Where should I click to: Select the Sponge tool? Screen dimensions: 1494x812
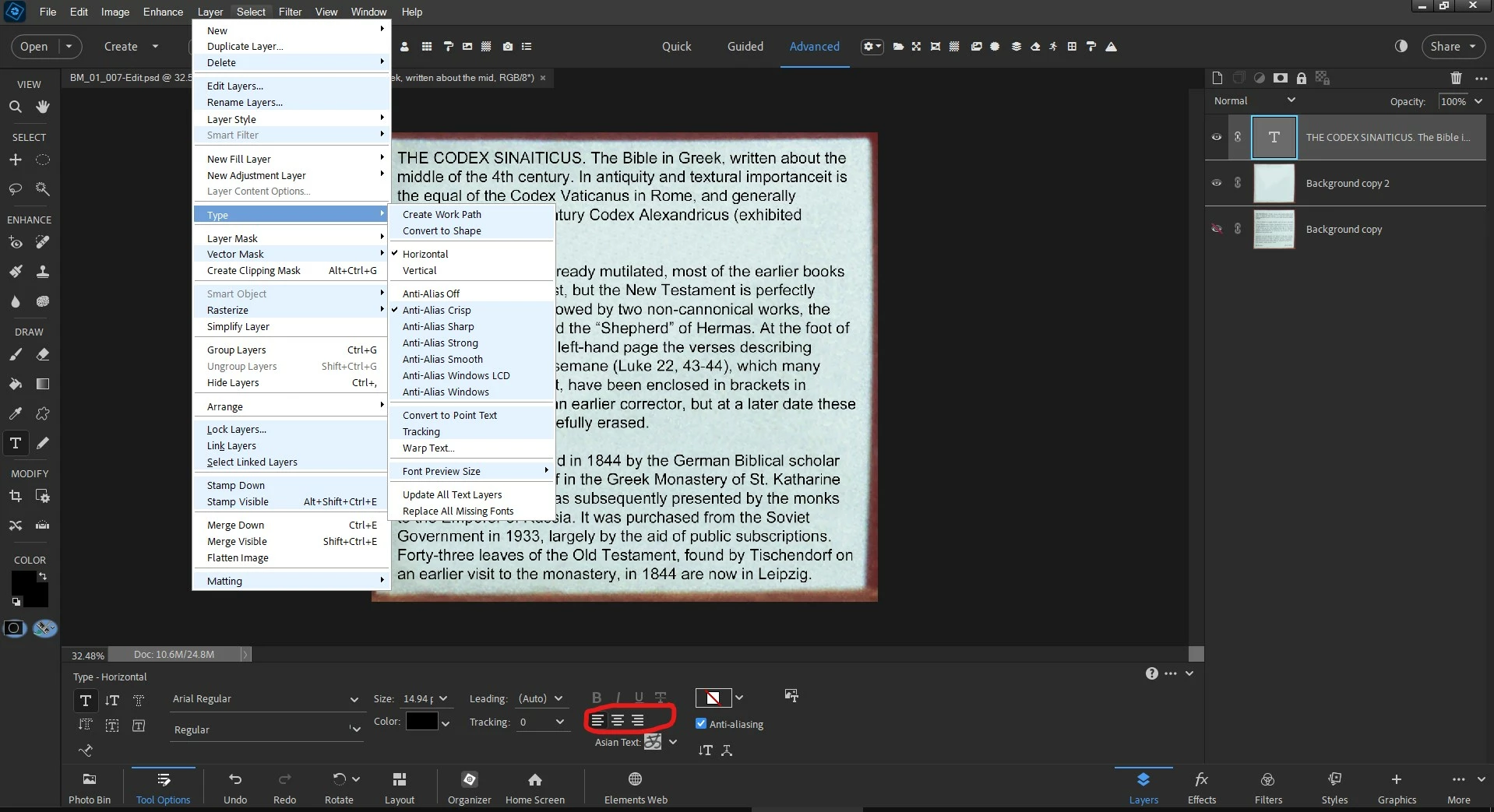point(43,301)
